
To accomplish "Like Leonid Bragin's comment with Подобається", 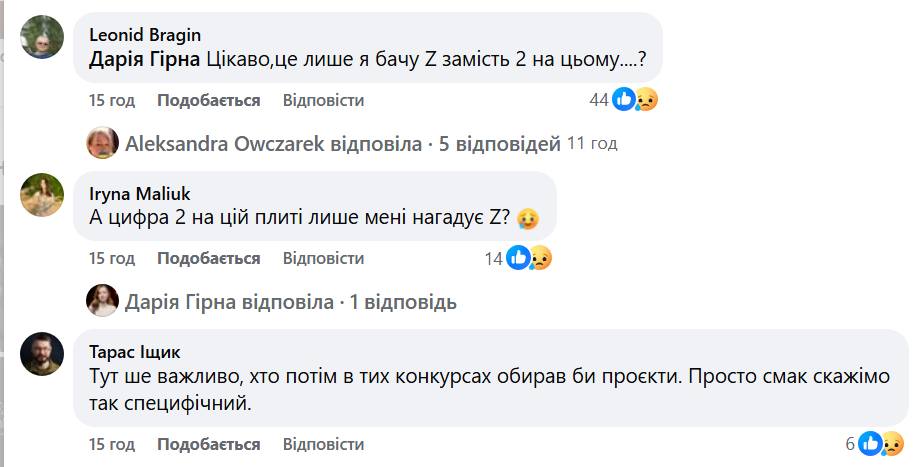I will pyautogui.click(x=208, y=100).
